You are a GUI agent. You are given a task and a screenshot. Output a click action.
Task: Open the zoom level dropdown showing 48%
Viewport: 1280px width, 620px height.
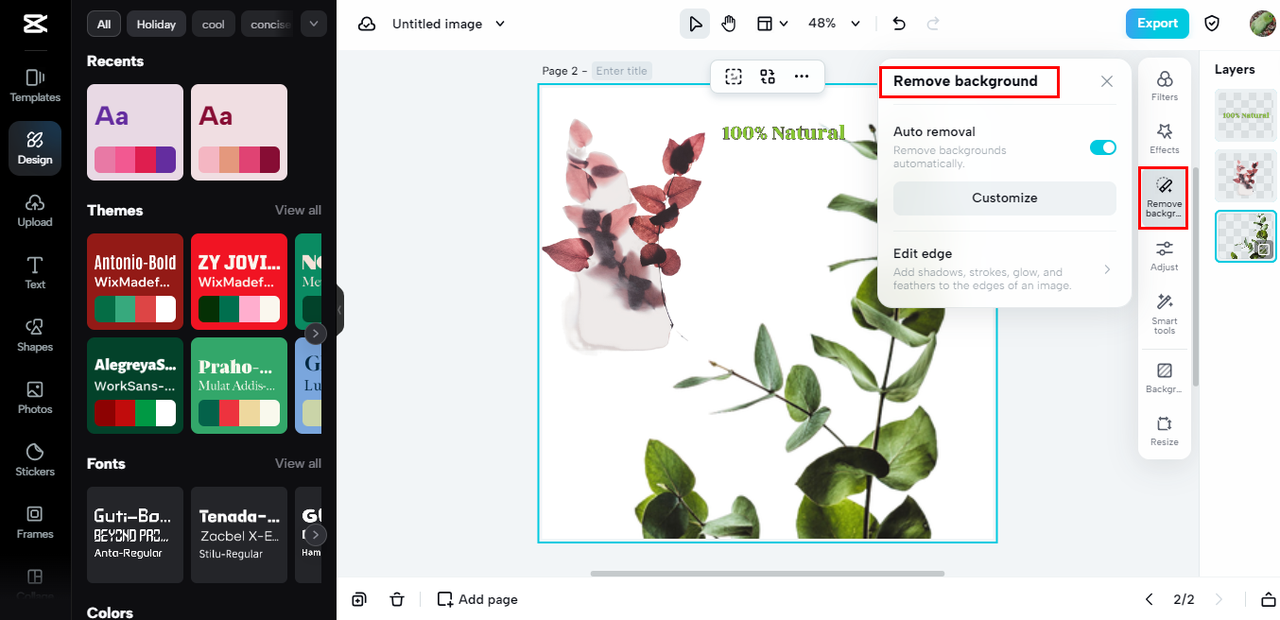(x=834, y=23)
